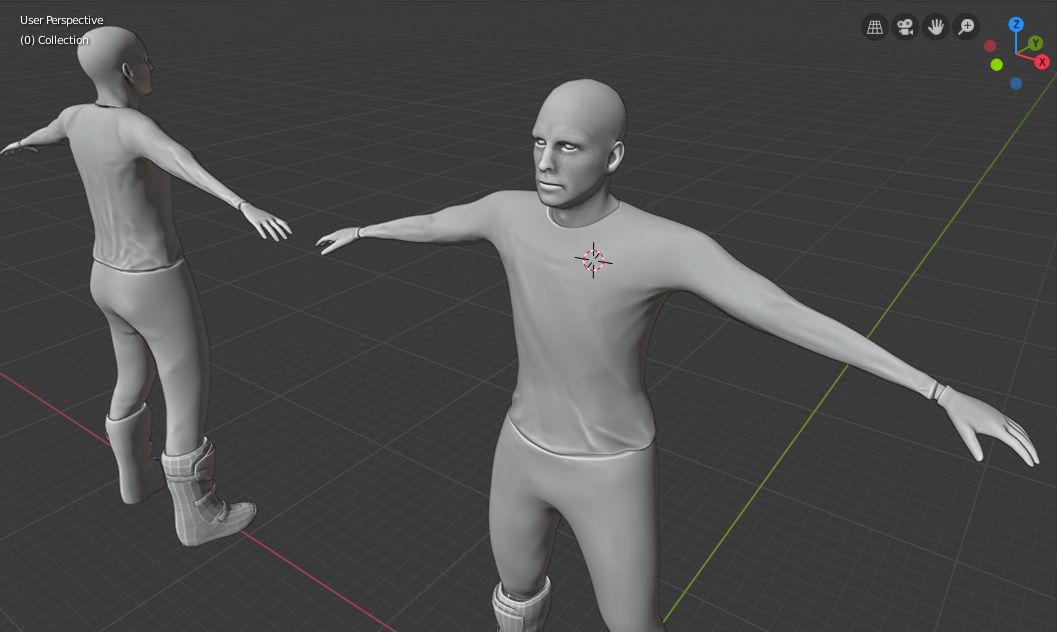Image resolution: width=1057 pixels, height=632 pixels.
Task: Click the pan view hand icon
Action: coord(936,27)
